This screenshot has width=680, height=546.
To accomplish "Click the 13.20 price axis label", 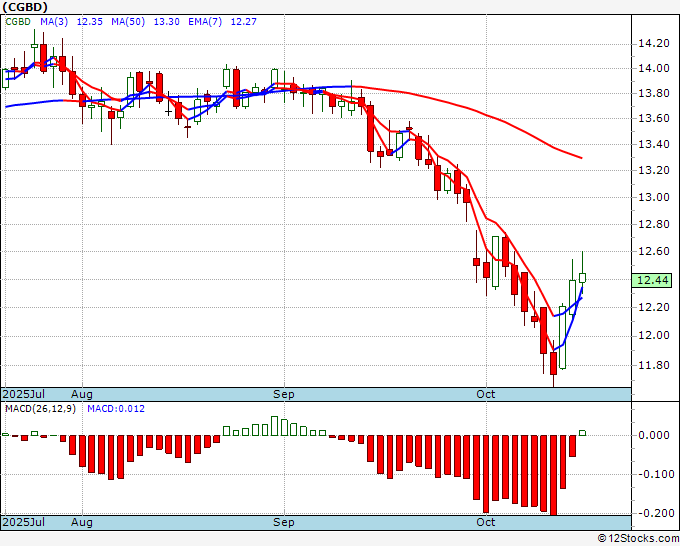I will 654,170.
